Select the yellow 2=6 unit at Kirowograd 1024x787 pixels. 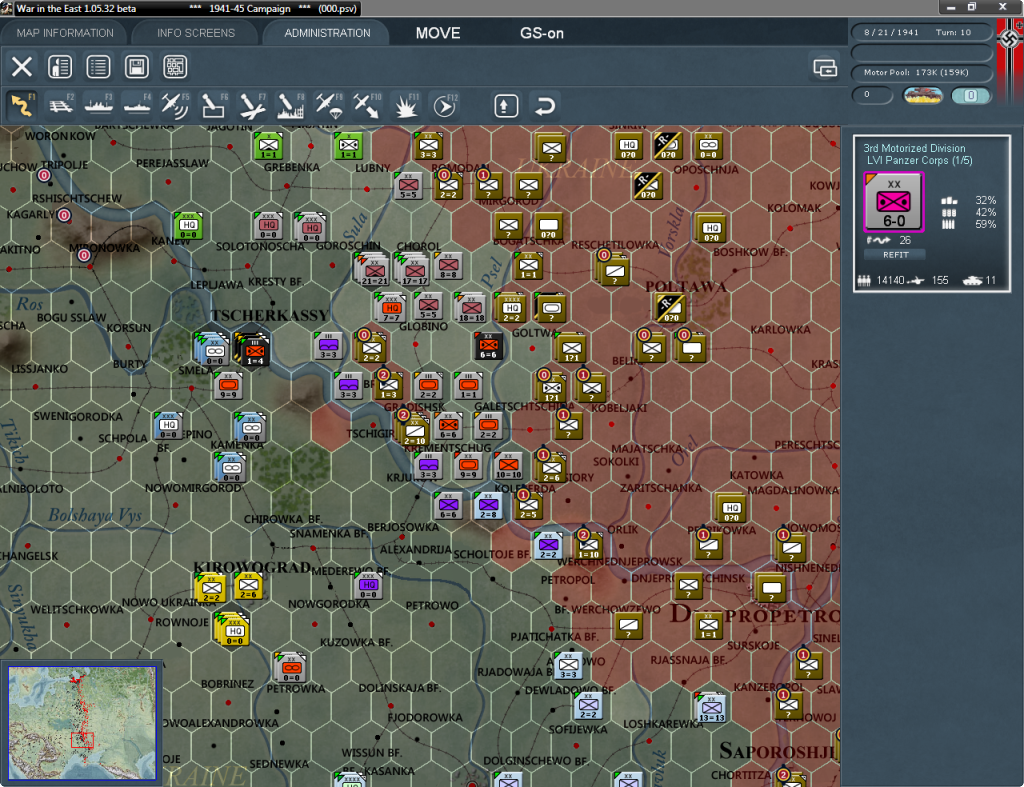click(x=248, y=586)
